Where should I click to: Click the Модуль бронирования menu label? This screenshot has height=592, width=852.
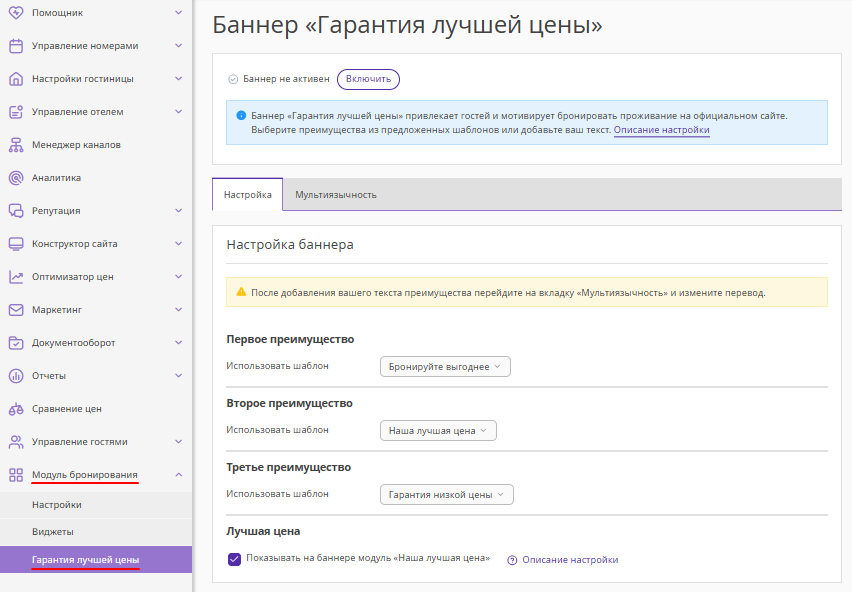pyautogui.click(x=85, y=475)
